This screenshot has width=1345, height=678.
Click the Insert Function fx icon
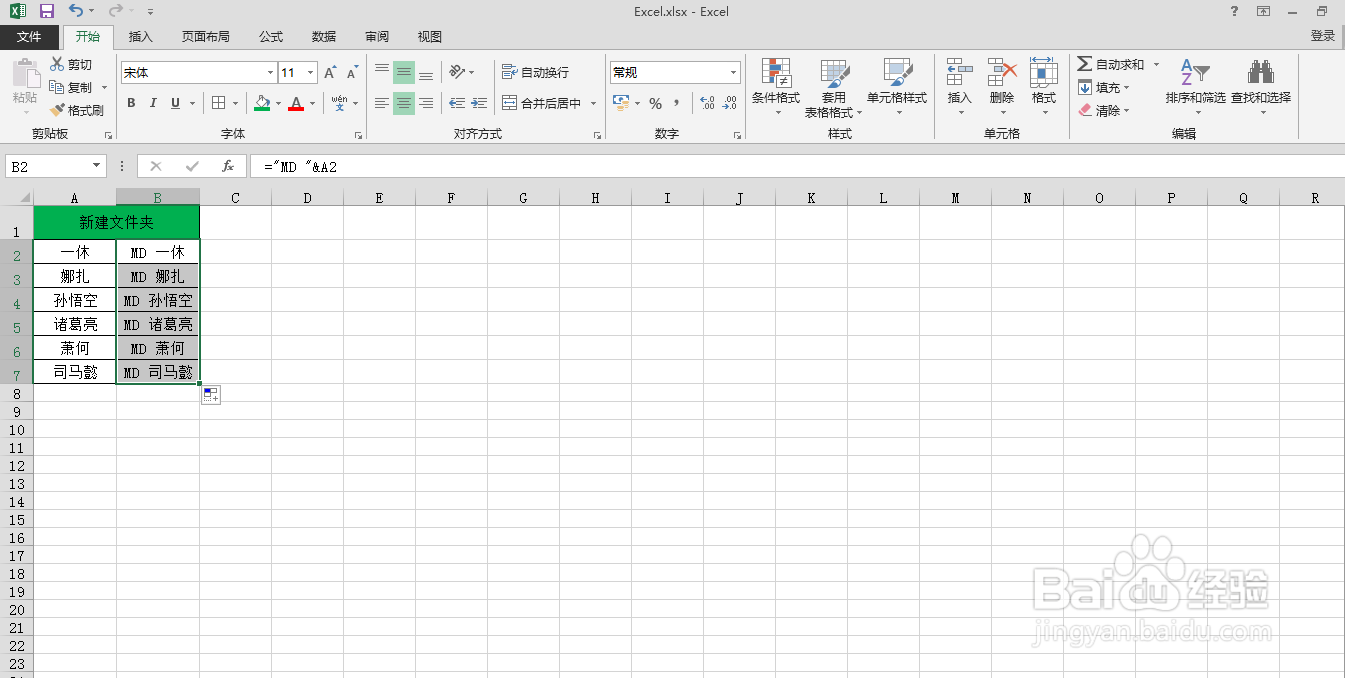tap(228, 166)
